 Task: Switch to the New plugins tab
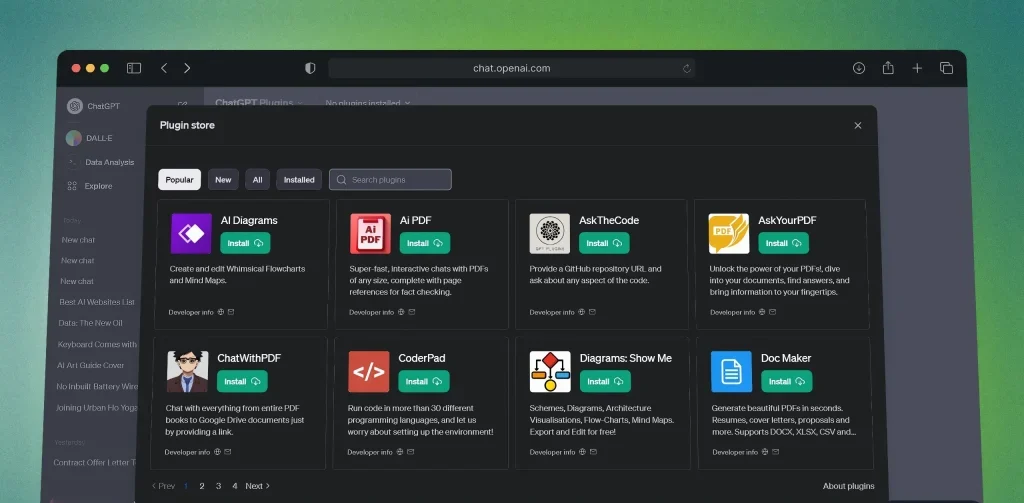[223, 180]
